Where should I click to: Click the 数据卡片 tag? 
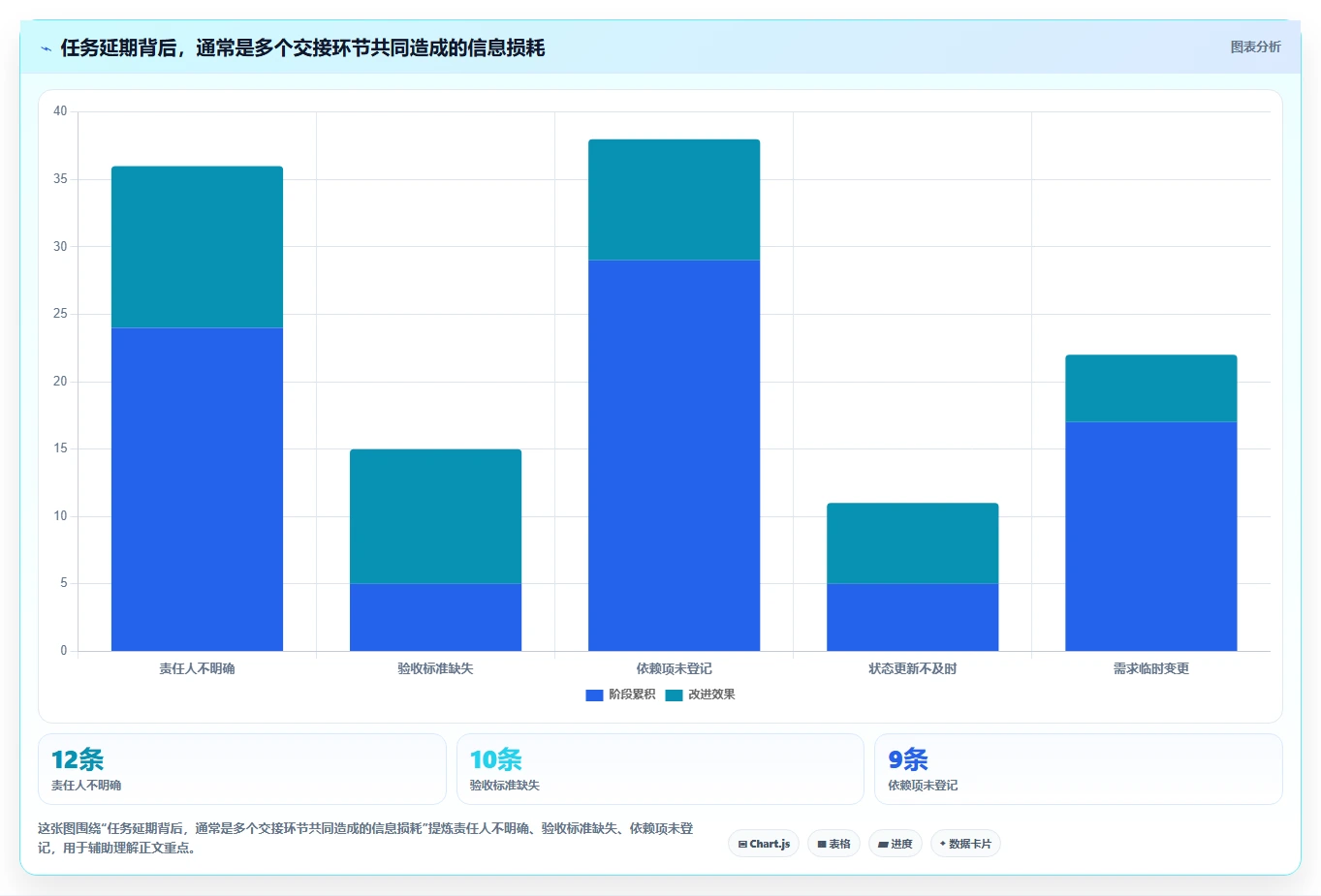pyautogui.click(x=965, y=844)
